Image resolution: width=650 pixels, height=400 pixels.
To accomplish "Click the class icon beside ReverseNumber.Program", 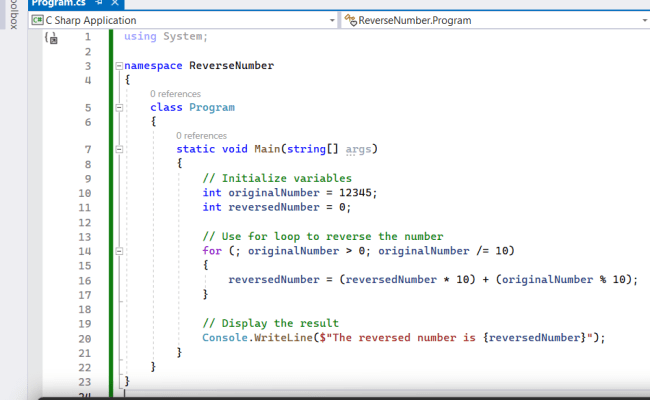I will [x=350, y=20].
